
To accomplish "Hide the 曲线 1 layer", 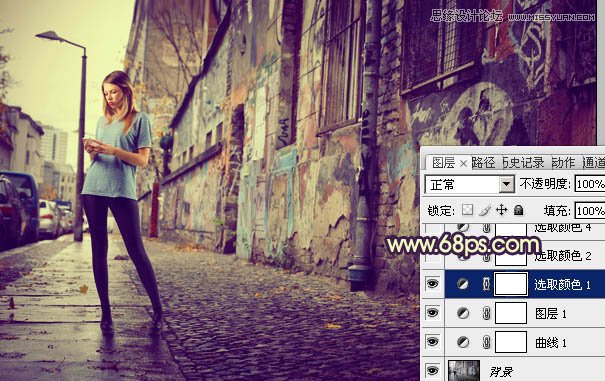I will coord(433,342).
